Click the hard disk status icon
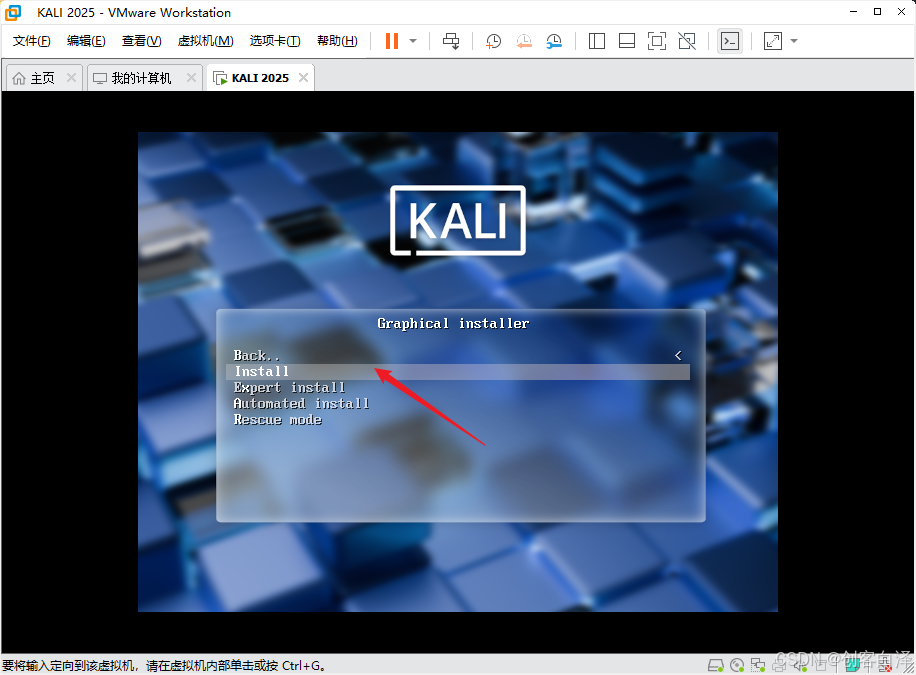 point(716,665)
